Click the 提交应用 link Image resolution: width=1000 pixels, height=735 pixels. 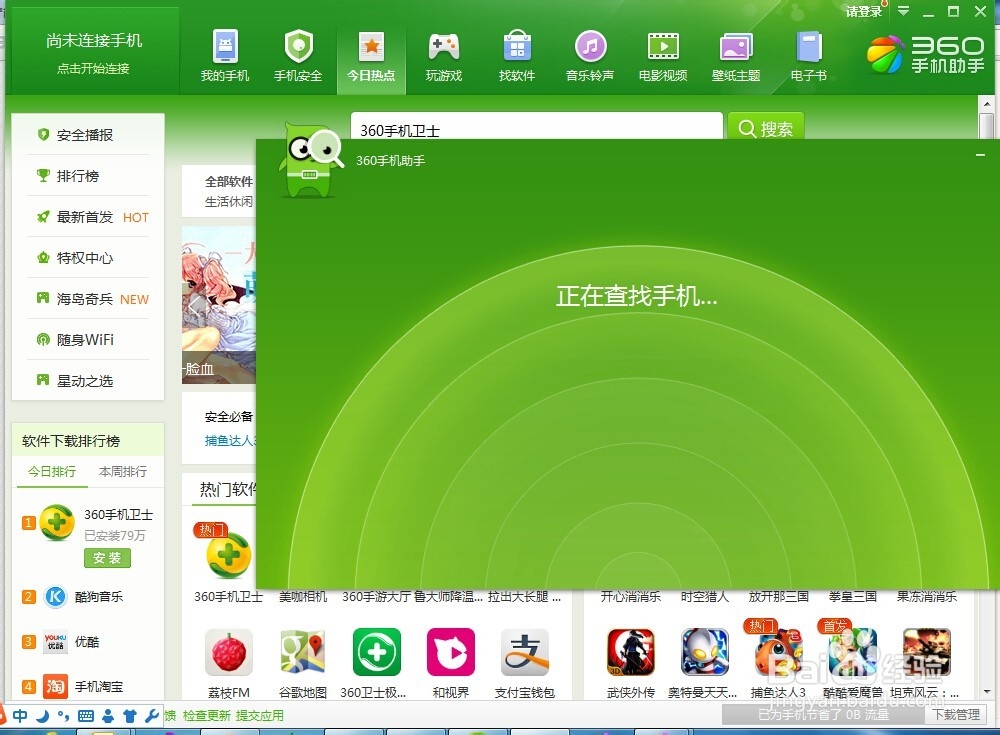pyautogui.click(x=260, y=716)
